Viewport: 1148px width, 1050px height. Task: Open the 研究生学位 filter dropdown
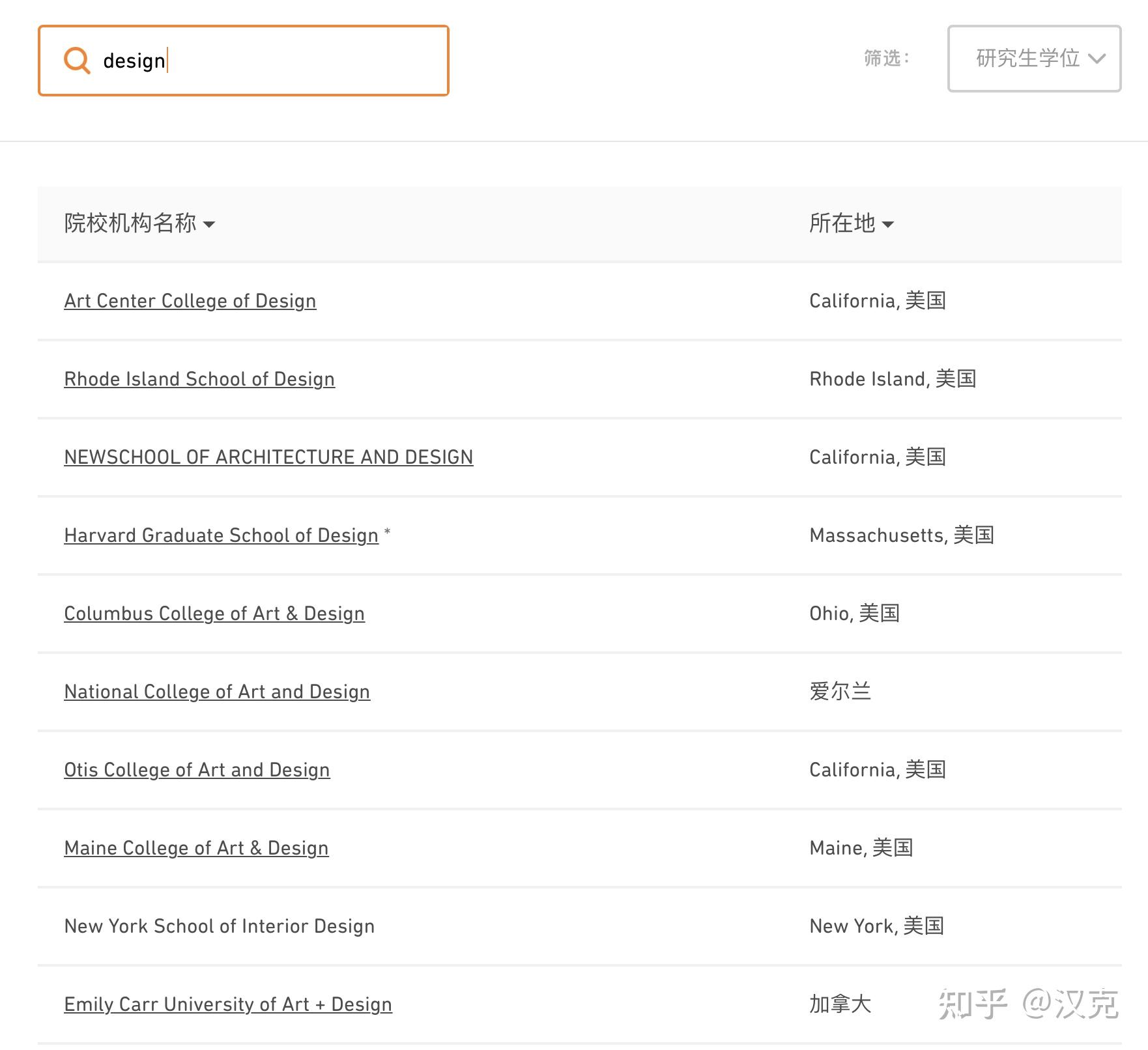(x=1034, y=59)
